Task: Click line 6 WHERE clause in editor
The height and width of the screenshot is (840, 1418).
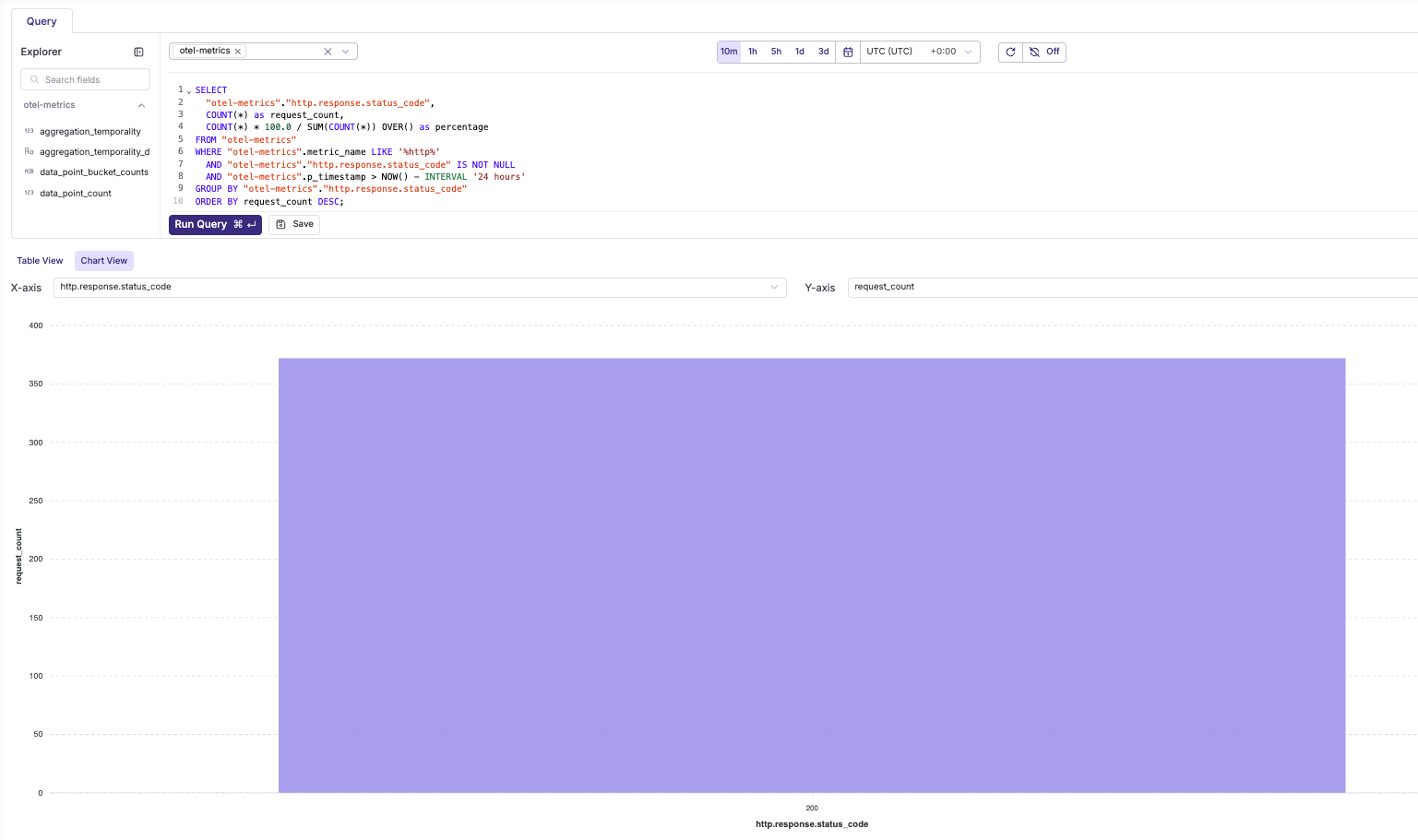Action: [x=317, y=152]
